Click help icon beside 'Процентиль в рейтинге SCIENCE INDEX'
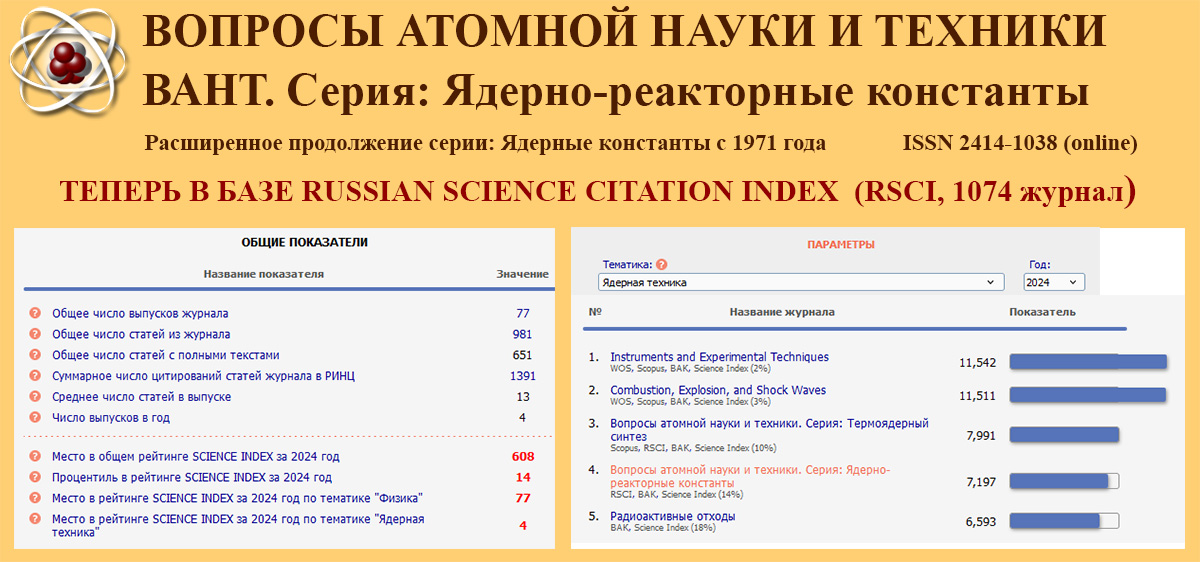Screen dimensions: 1200x562 point(35,478)
